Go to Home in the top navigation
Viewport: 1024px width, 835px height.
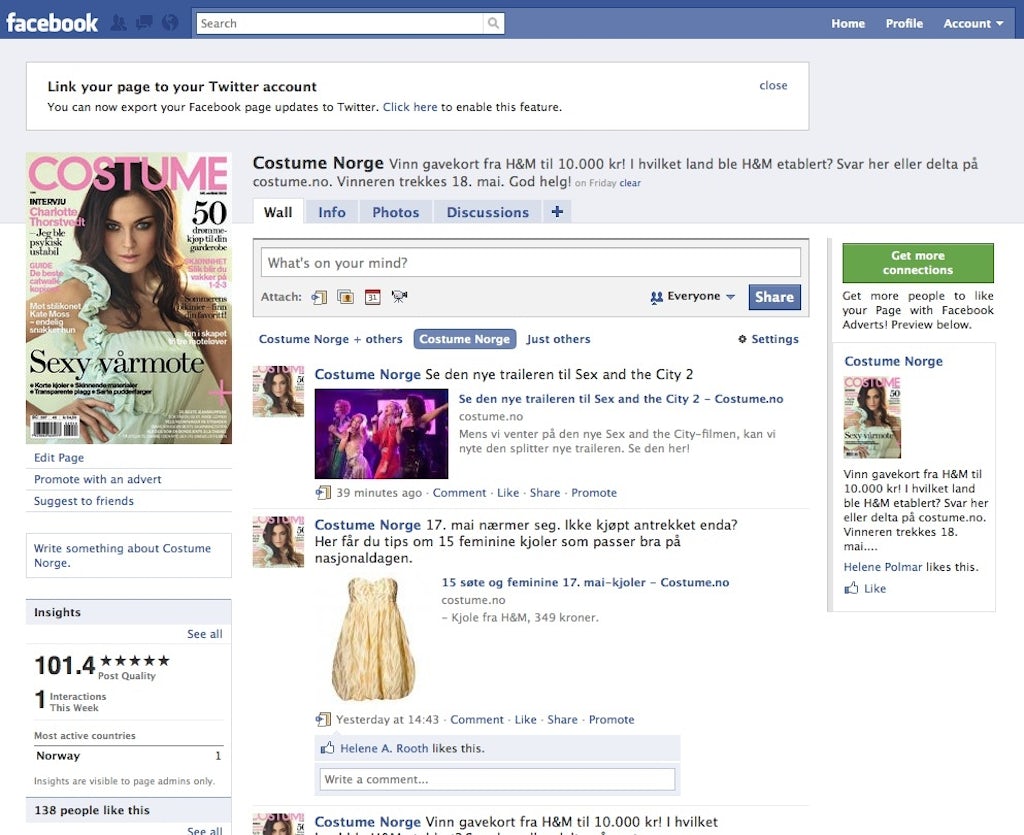pos(848,24)
